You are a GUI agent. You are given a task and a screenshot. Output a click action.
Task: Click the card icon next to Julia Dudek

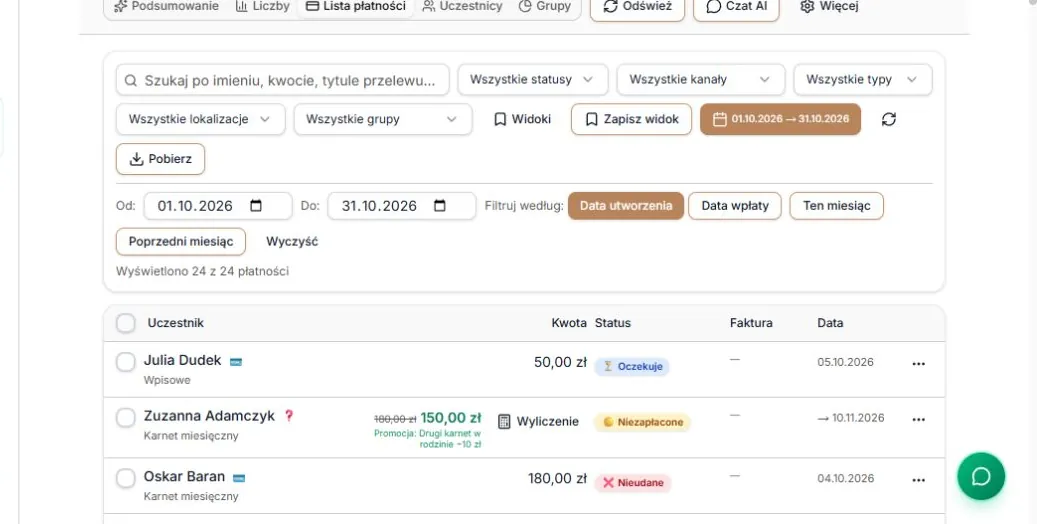(235, 362)
